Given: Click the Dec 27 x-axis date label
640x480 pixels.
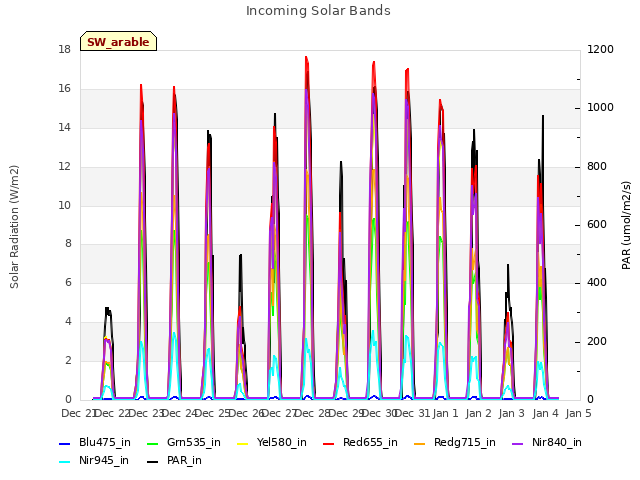Looking at the screenshot, I should (x=279, y=413).
